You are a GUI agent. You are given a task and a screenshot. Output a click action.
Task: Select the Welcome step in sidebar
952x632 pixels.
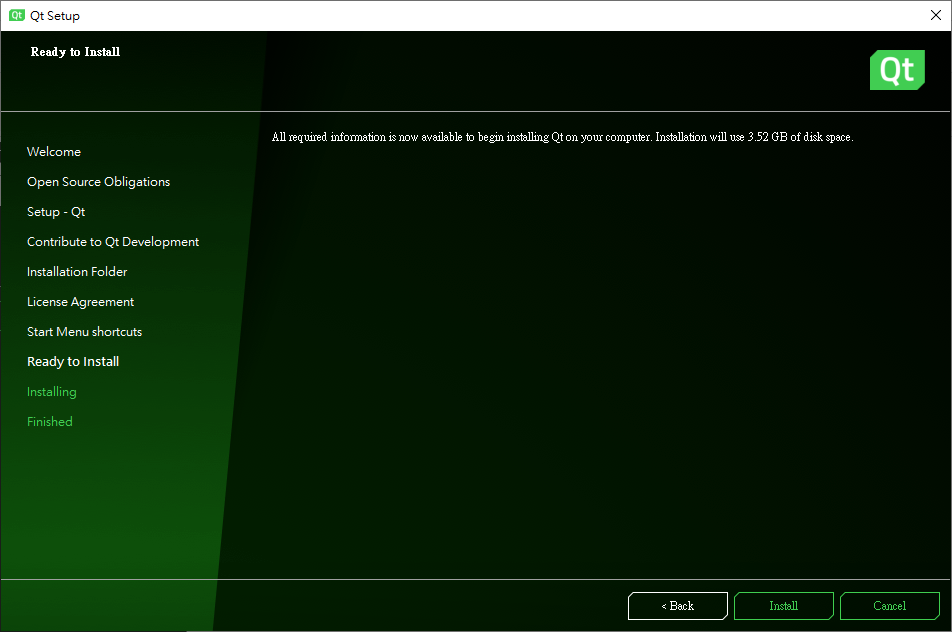click(53, 152)
